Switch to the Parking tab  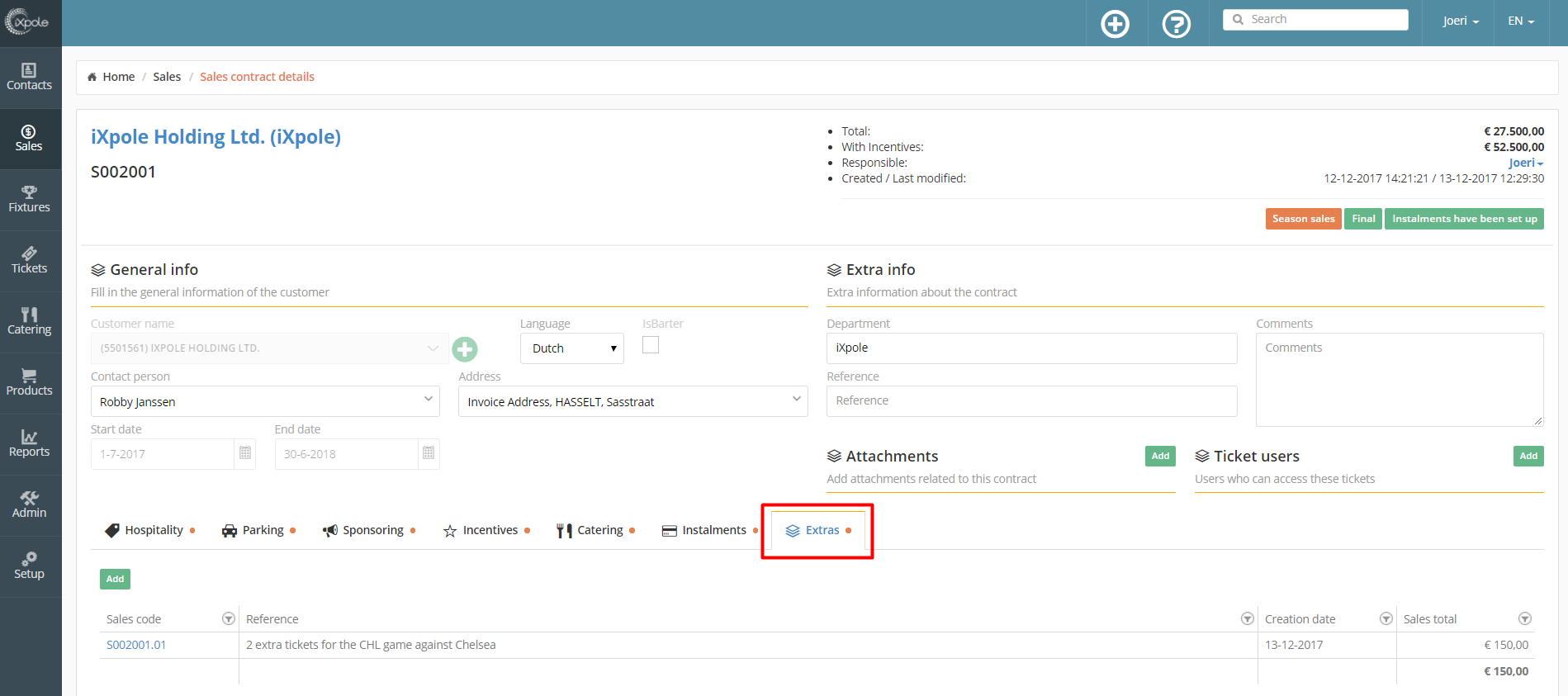(258, 530)
